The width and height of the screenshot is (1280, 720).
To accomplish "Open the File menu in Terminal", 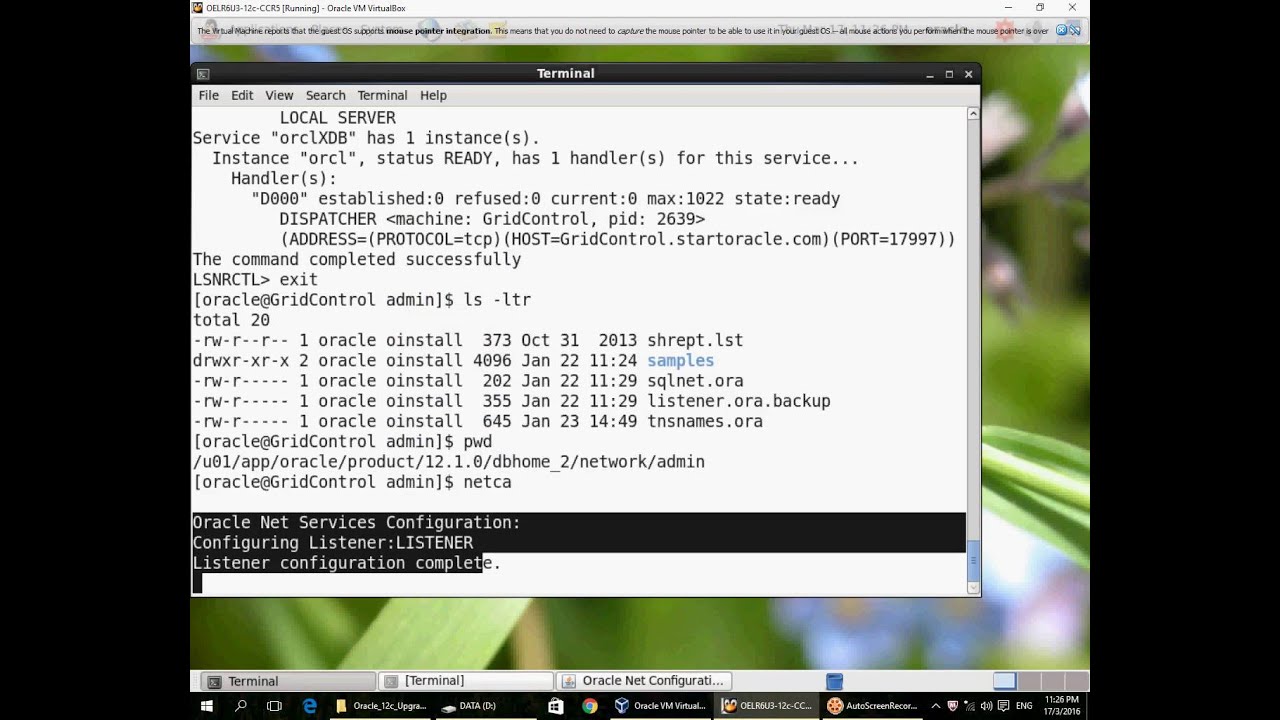I will [208, 95].
